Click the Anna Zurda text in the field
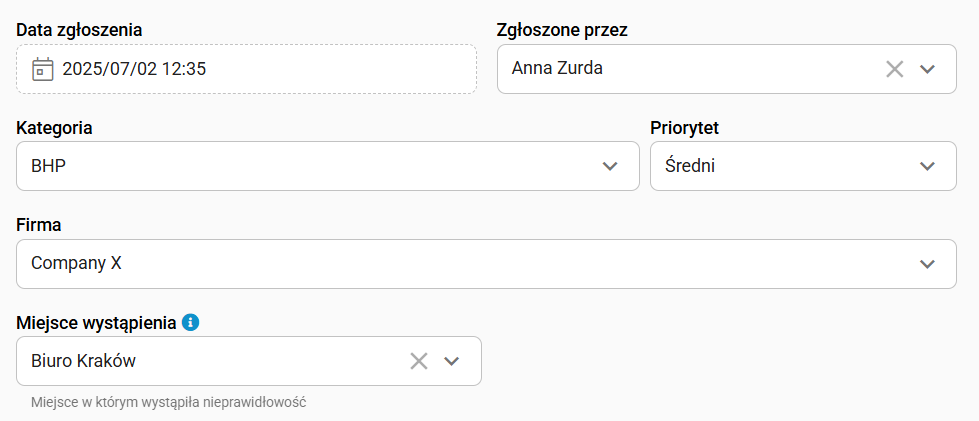979x421 pixels. point(557,68)
